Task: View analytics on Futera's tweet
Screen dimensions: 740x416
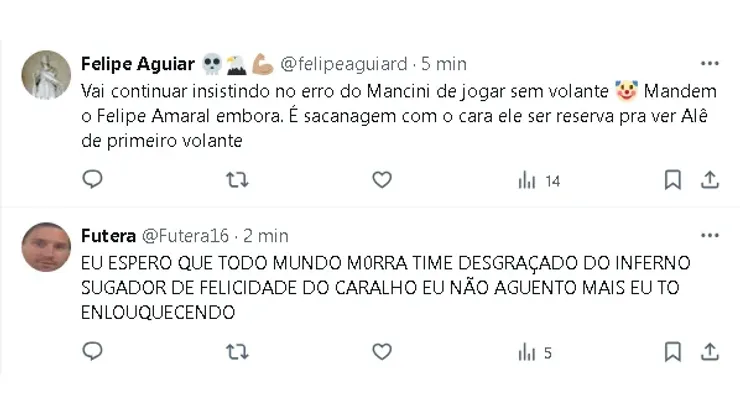Action: [x=534, y=353]
